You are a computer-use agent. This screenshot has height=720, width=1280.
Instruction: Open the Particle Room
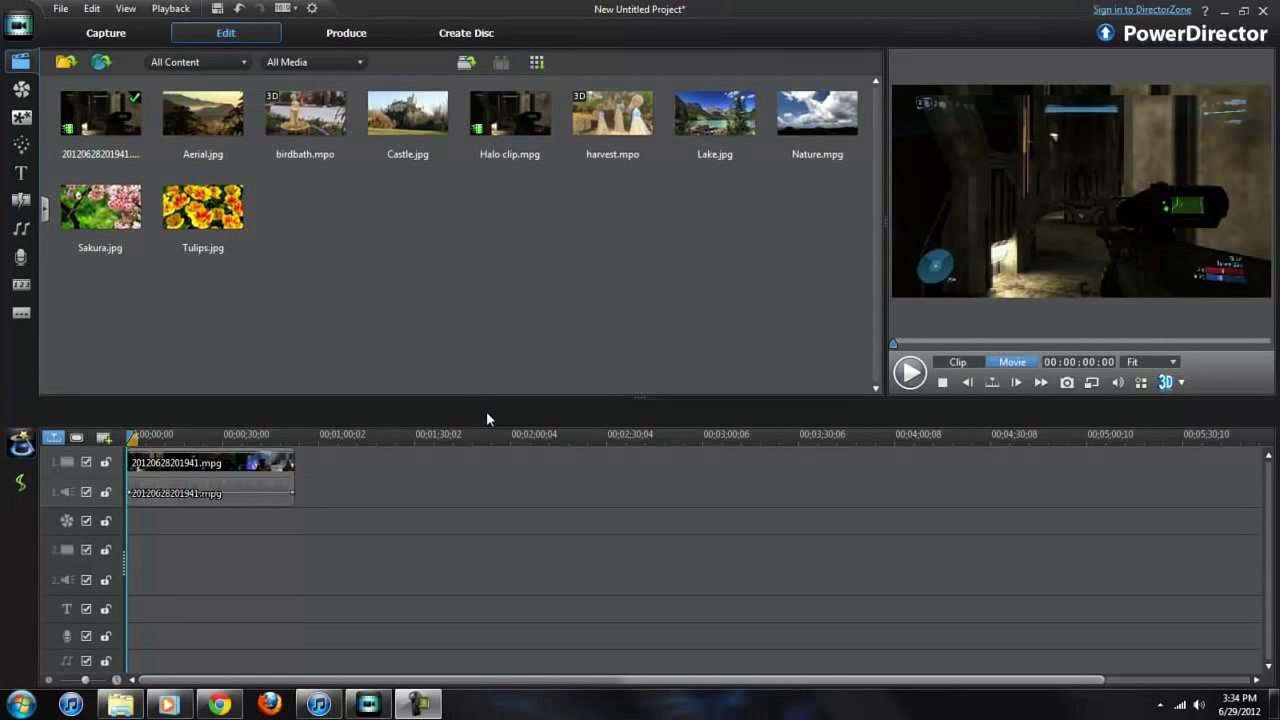20,145
